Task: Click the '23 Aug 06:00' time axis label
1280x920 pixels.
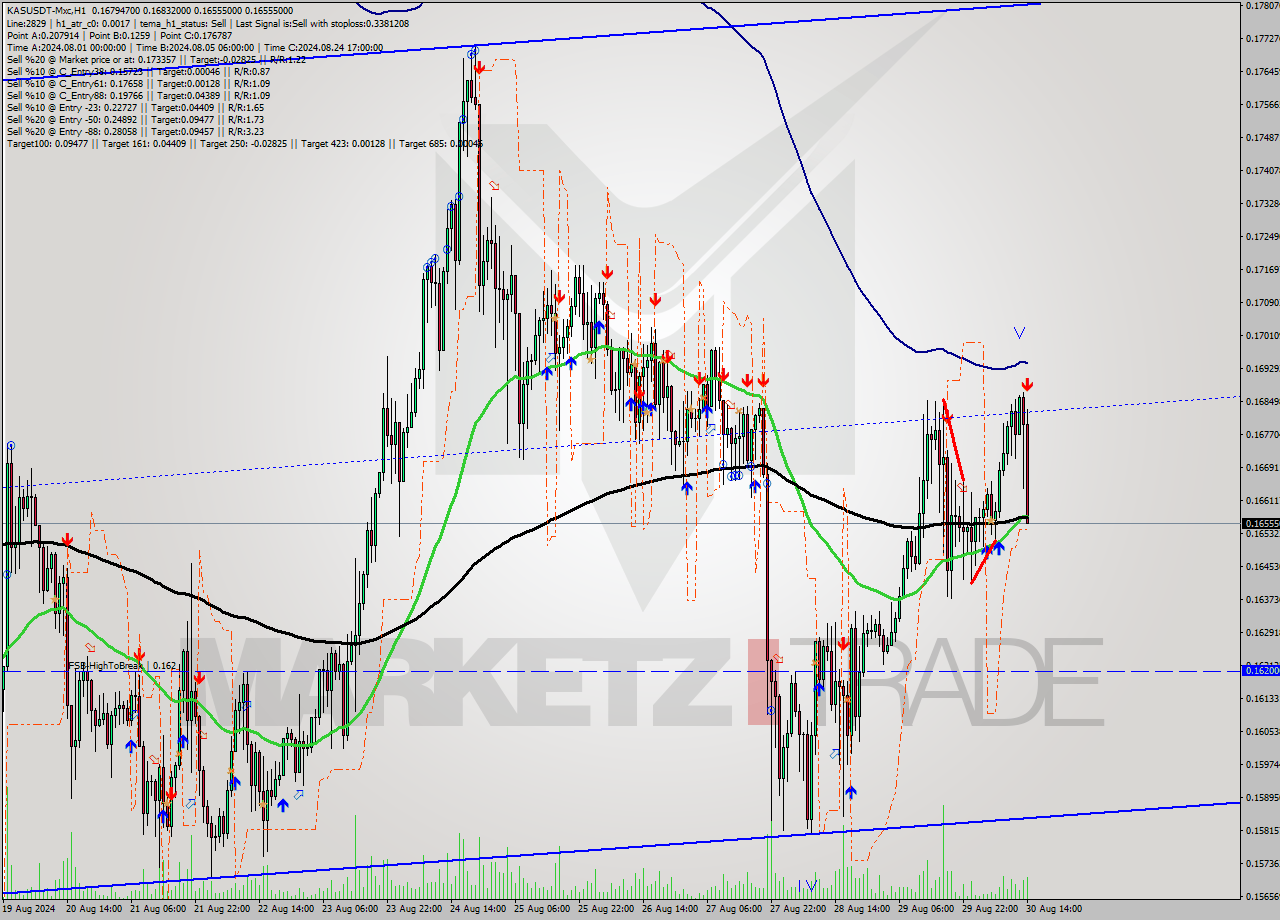Action: (349, 909)
